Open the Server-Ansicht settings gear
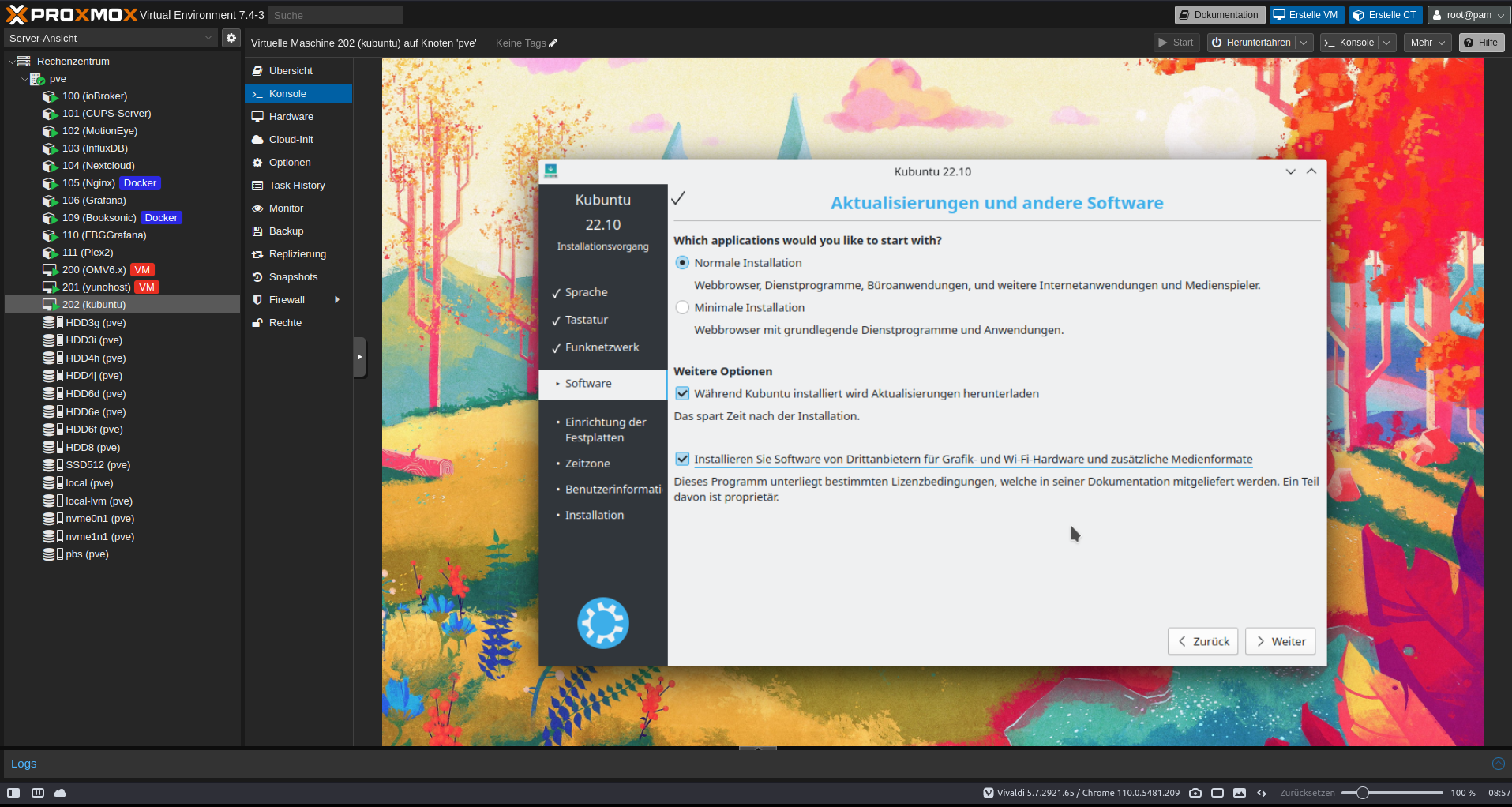 pyautogui.click(x=231, y=38)
